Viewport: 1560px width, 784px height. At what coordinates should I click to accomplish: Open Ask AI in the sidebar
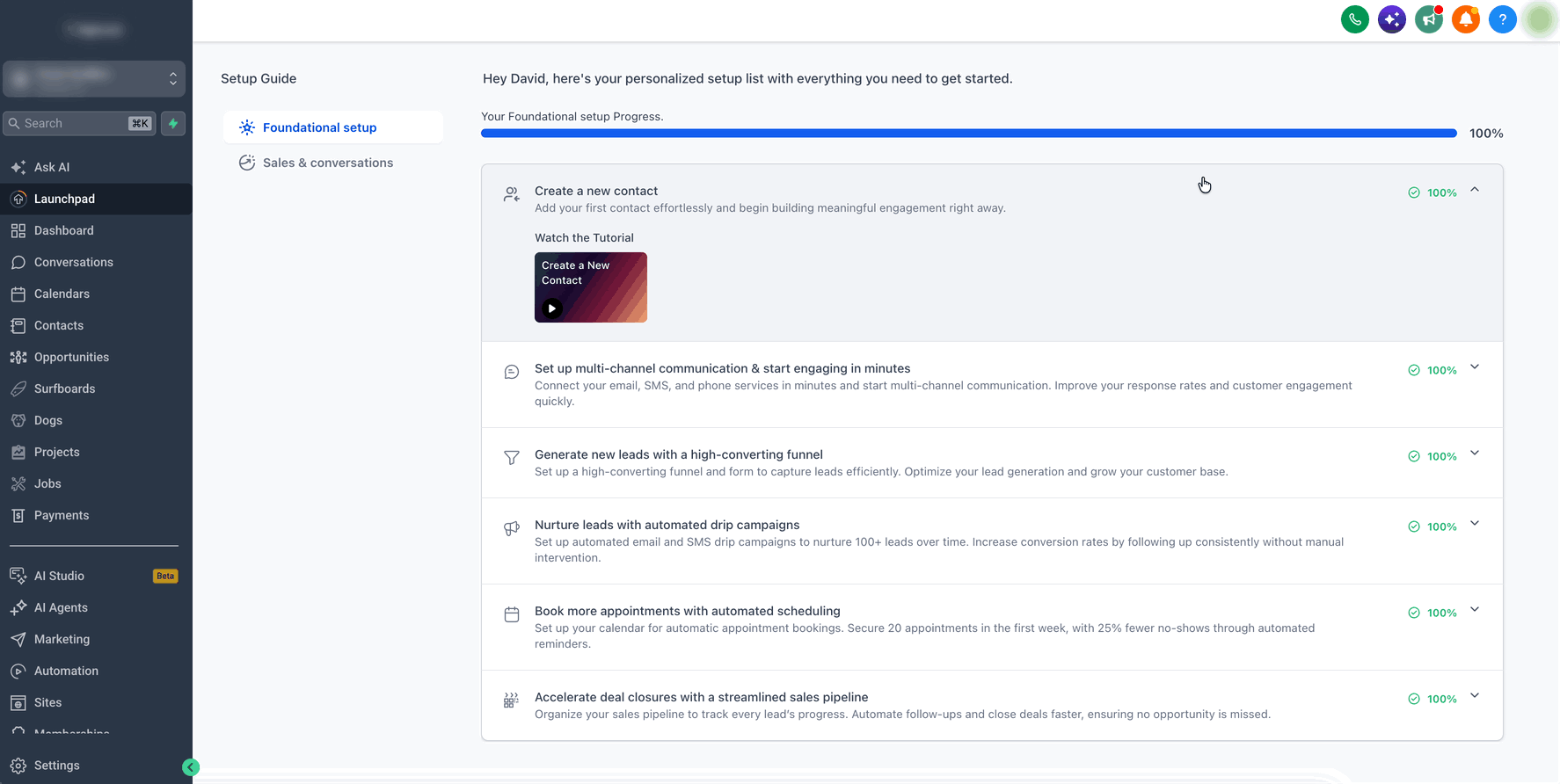click(x=96, y=167)
